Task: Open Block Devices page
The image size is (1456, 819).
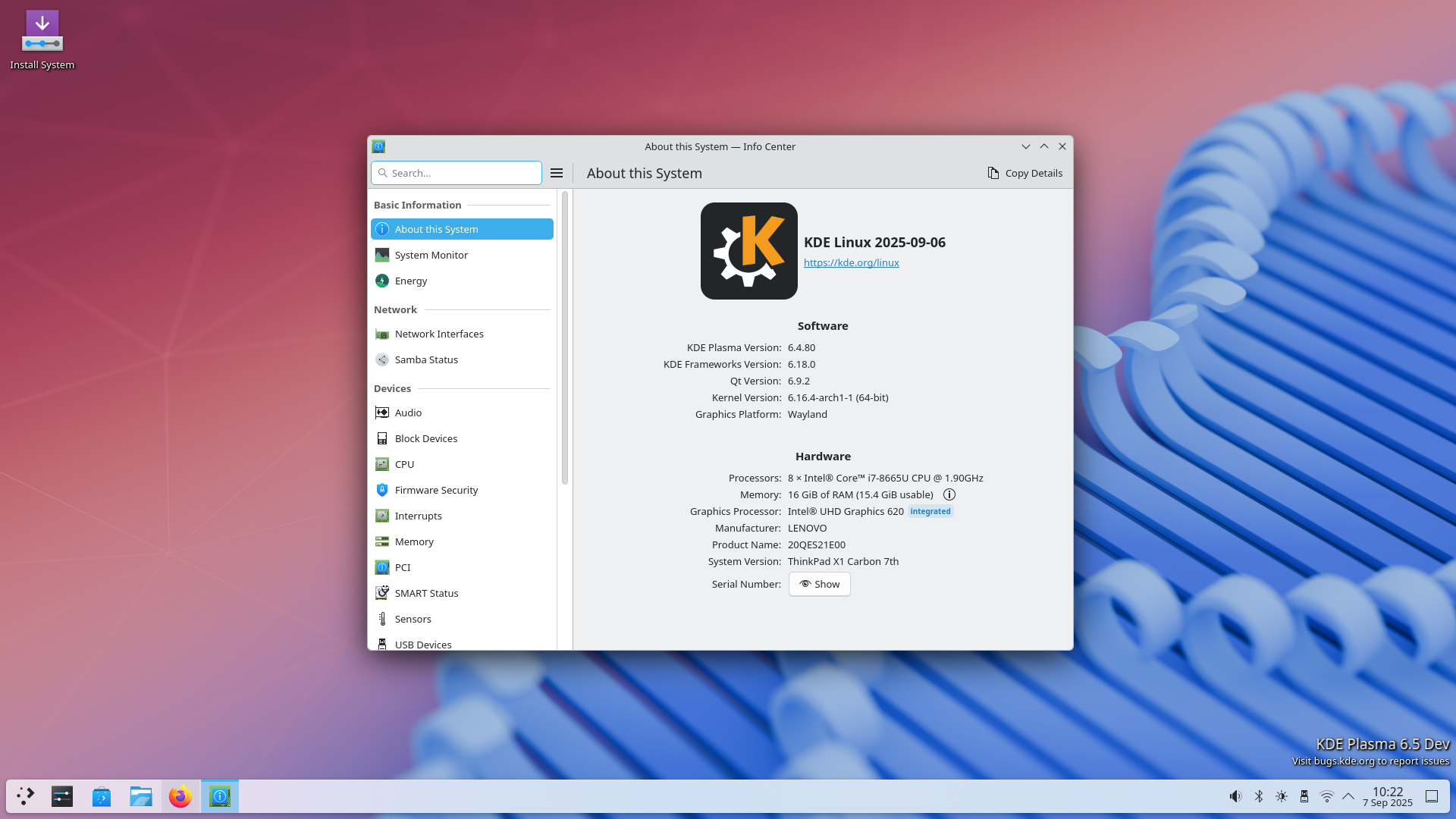Action: 462,438
